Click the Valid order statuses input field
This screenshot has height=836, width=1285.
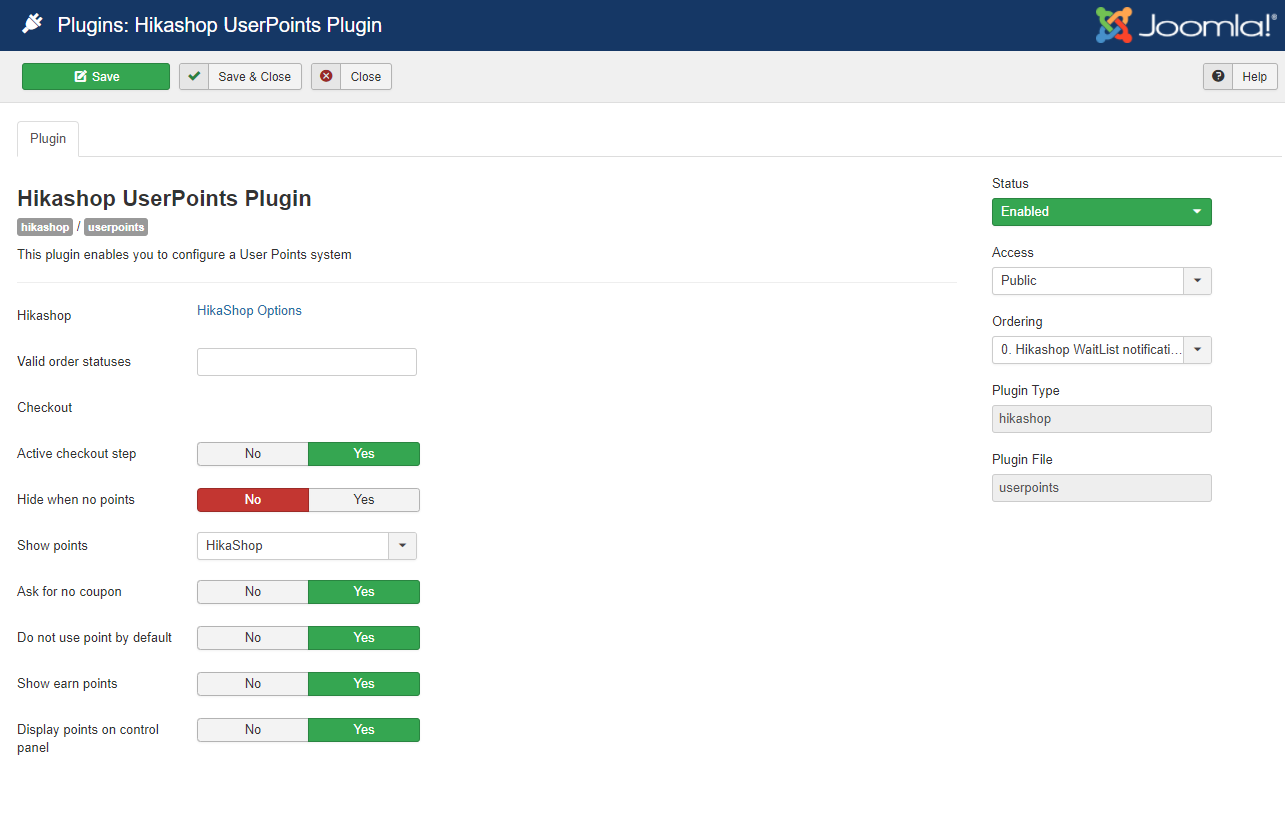coord(307,362)
